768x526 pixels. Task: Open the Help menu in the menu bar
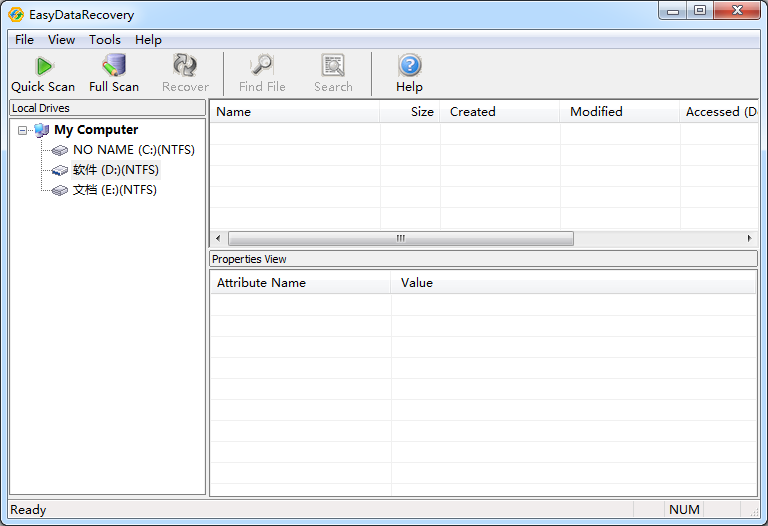point(148,40)
